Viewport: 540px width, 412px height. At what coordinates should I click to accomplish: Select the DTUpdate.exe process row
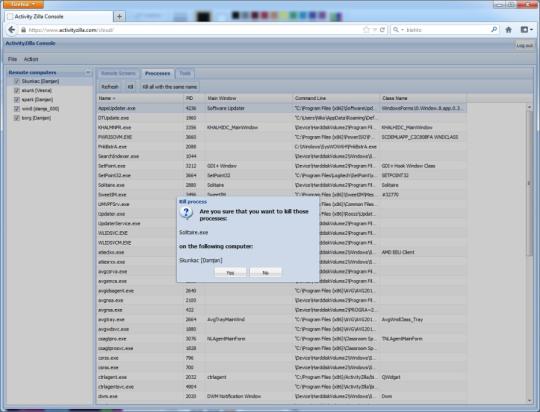pyautogui.click(x=281, y=118)
